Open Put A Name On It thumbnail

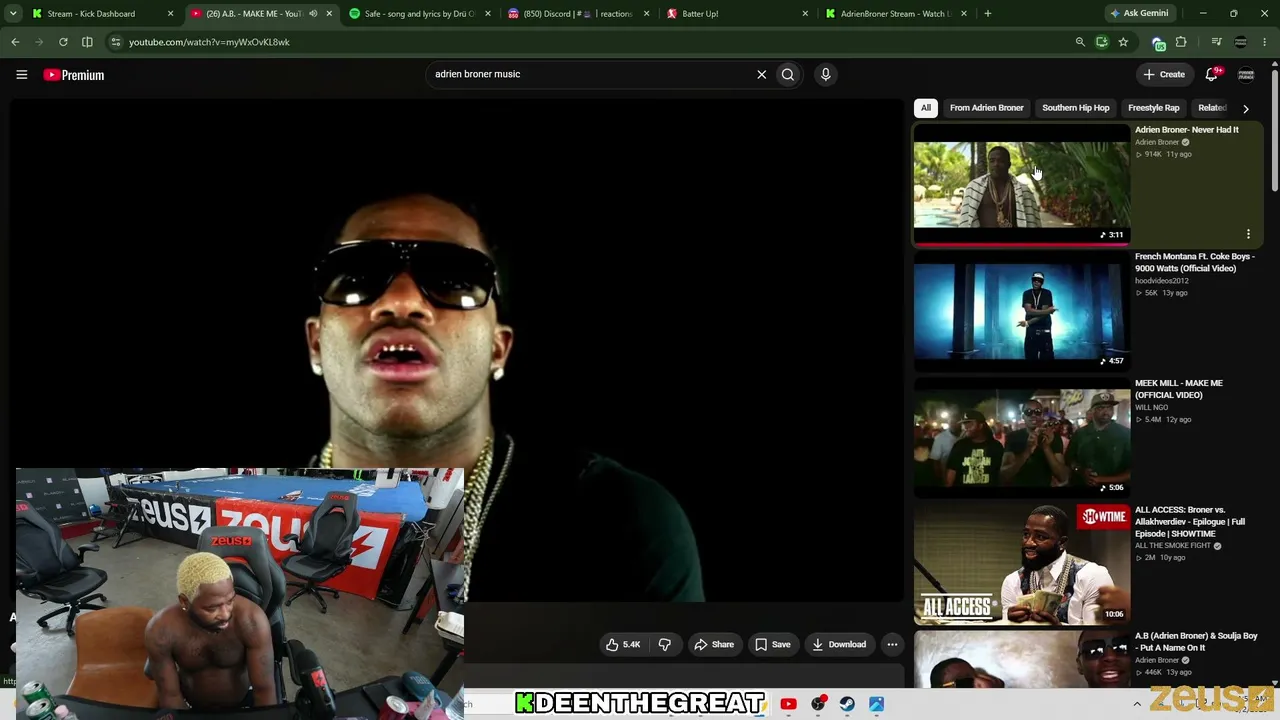pos(1021,660)
